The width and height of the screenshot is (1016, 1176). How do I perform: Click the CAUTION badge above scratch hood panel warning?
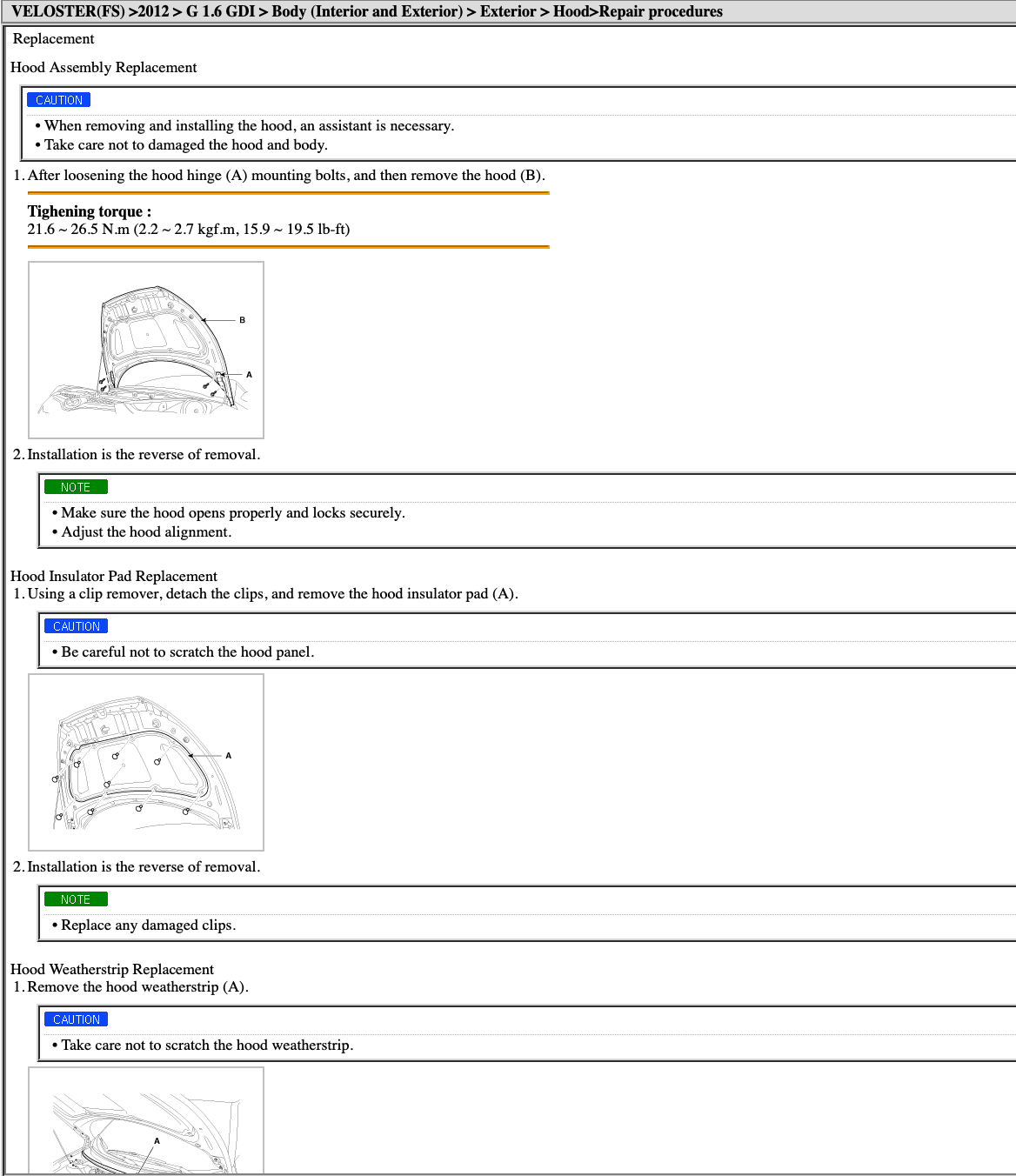[x=76, y=626]
